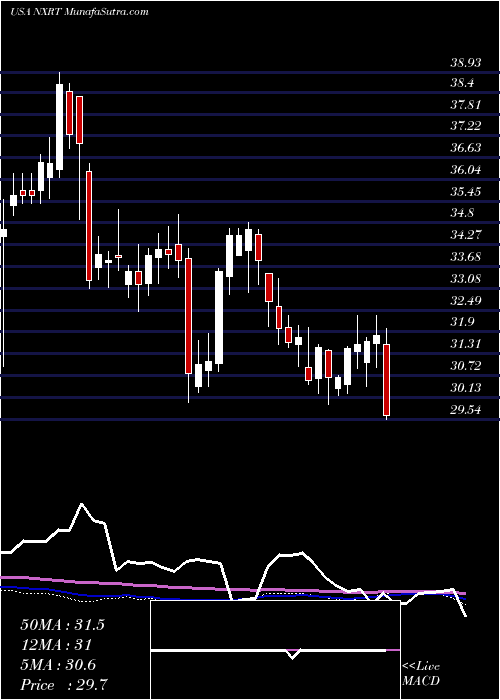Click the 32.49 price axis label
500x700 pixels.
(x=466, y=300)
